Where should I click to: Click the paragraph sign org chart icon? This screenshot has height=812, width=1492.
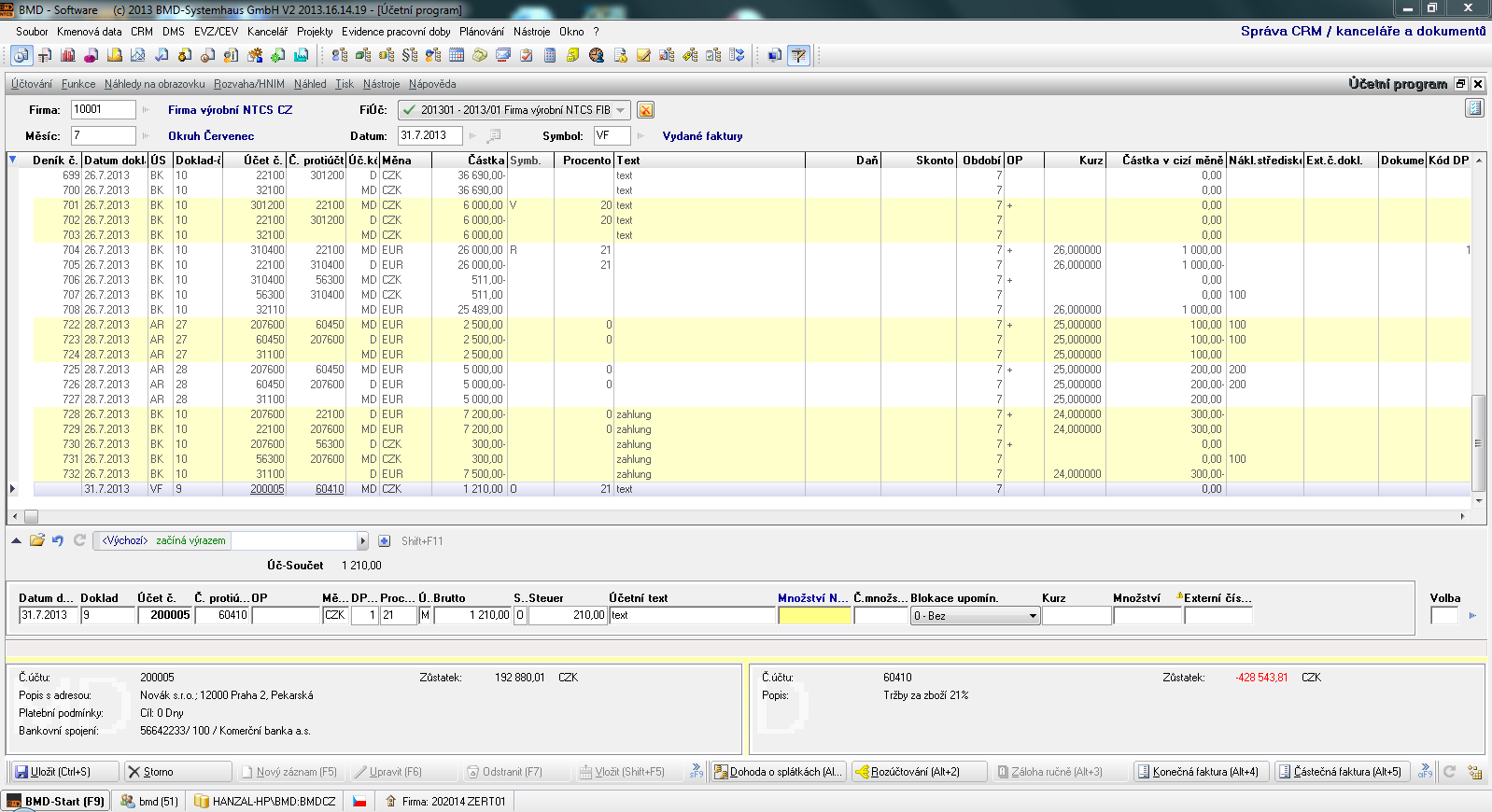coord(410,55)
